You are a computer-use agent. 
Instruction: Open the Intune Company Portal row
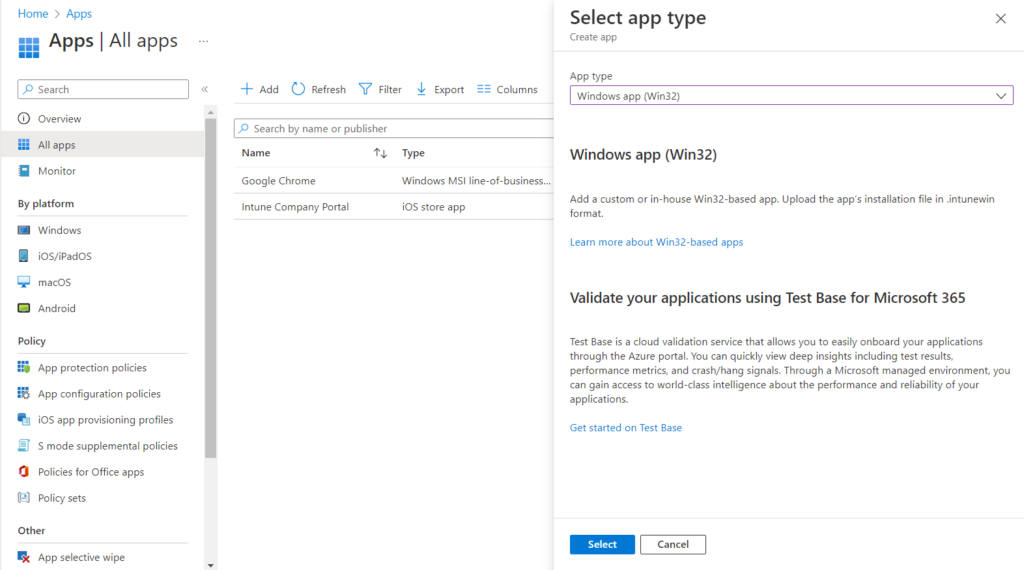click(394, 207)
